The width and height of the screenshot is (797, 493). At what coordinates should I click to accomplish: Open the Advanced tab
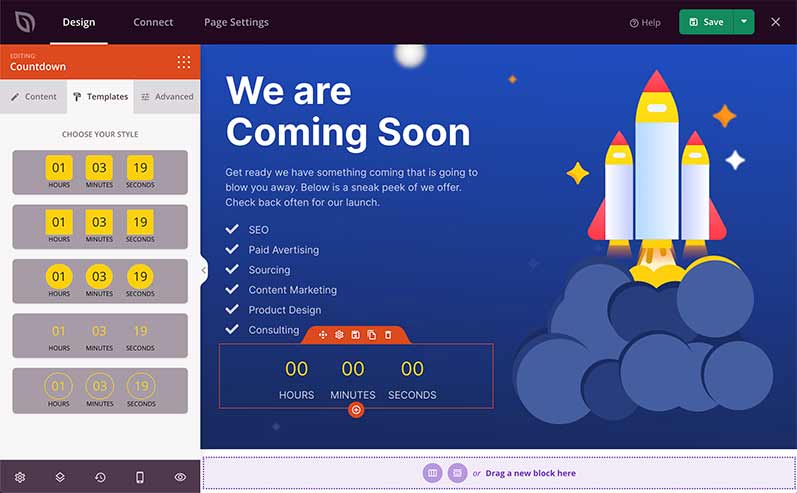click(167, 97)
